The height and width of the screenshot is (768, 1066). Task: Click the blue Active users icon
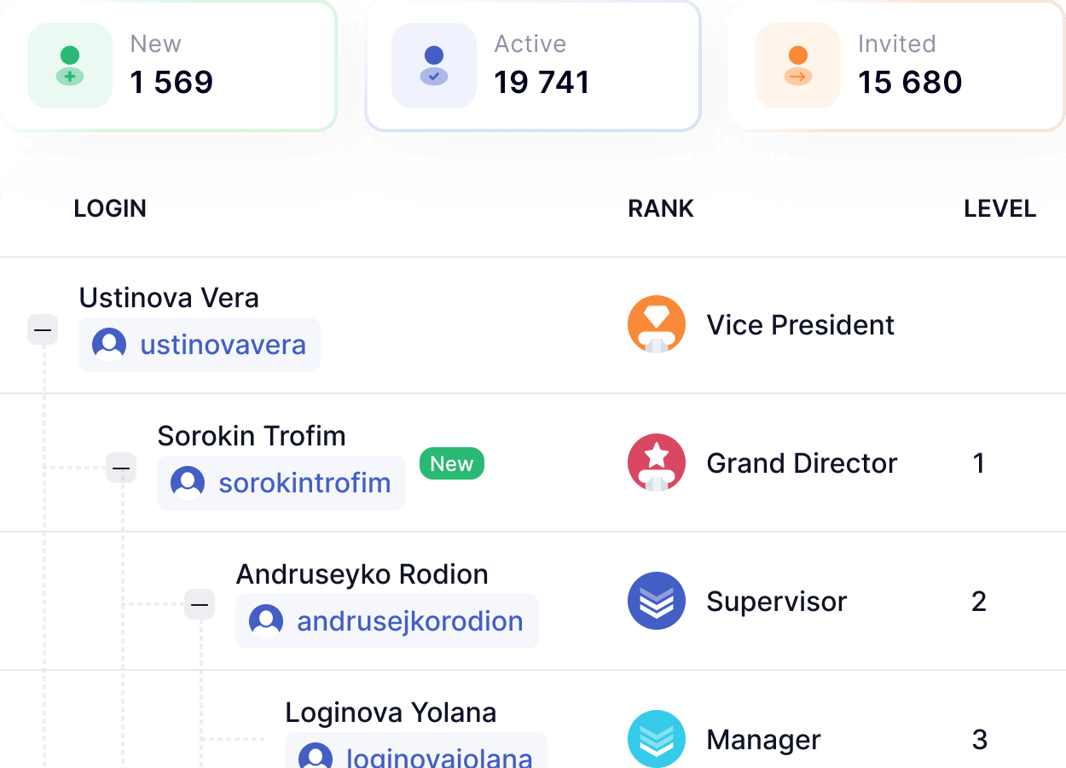[x=434, y=65]
